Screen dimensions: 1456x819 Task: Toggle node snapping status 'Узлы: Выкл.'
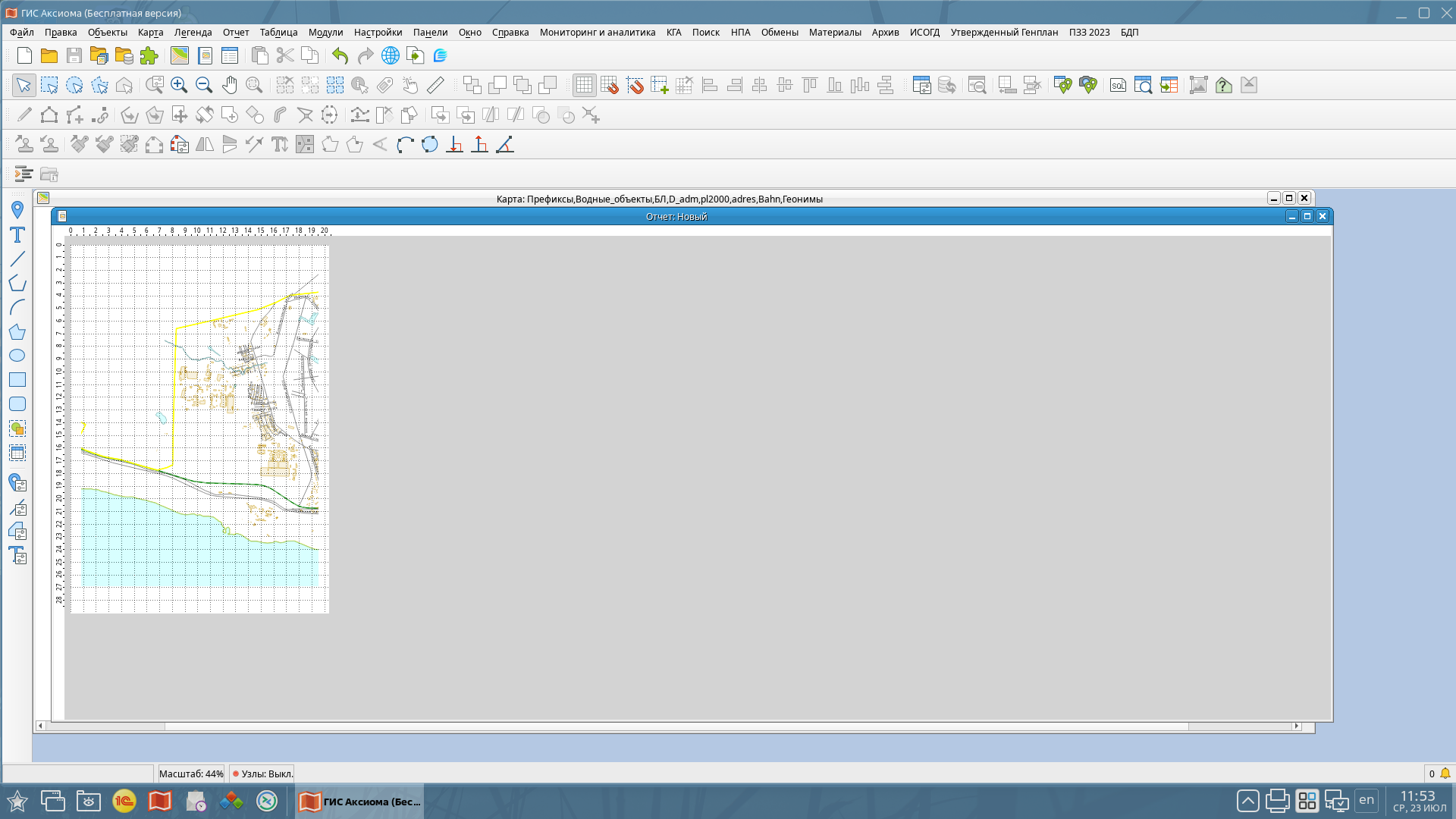coord(262,773)
